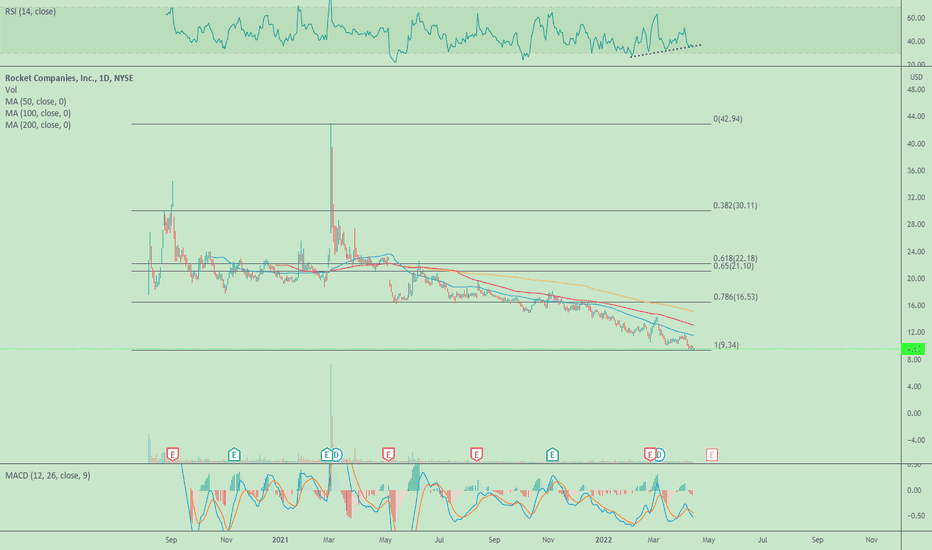Click the MA (200, close, 0) legend

38,125
